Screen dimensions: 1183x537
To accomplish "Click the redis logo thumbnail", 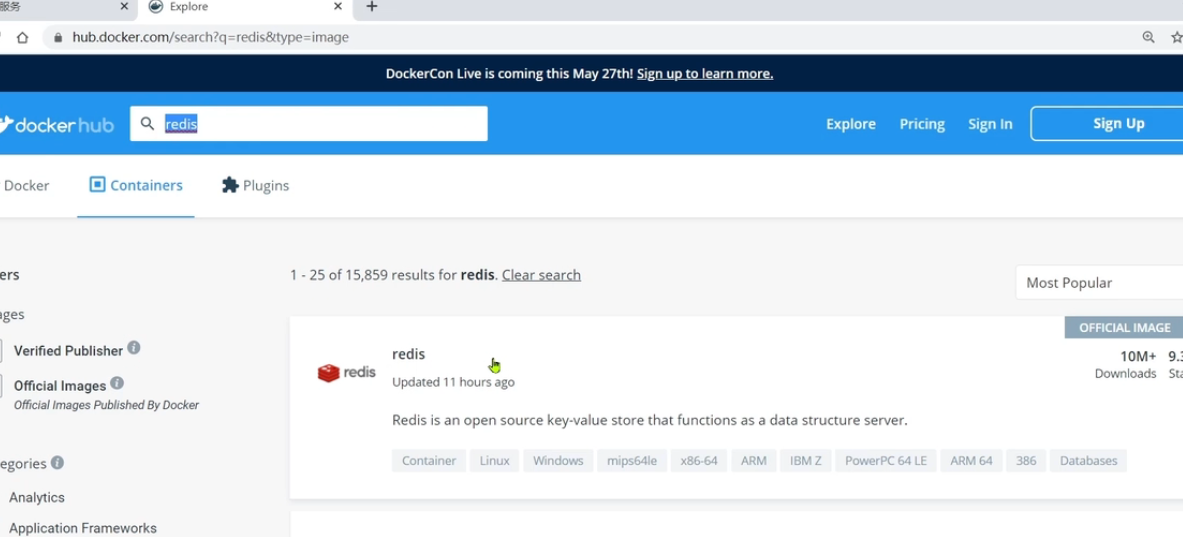I will point(346,373).
